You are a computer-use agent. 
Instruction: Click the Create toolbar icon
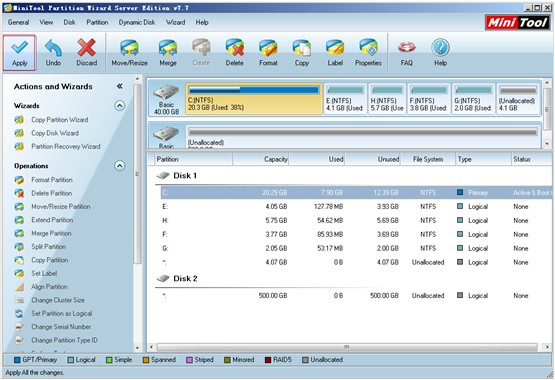tap(201, 52)
